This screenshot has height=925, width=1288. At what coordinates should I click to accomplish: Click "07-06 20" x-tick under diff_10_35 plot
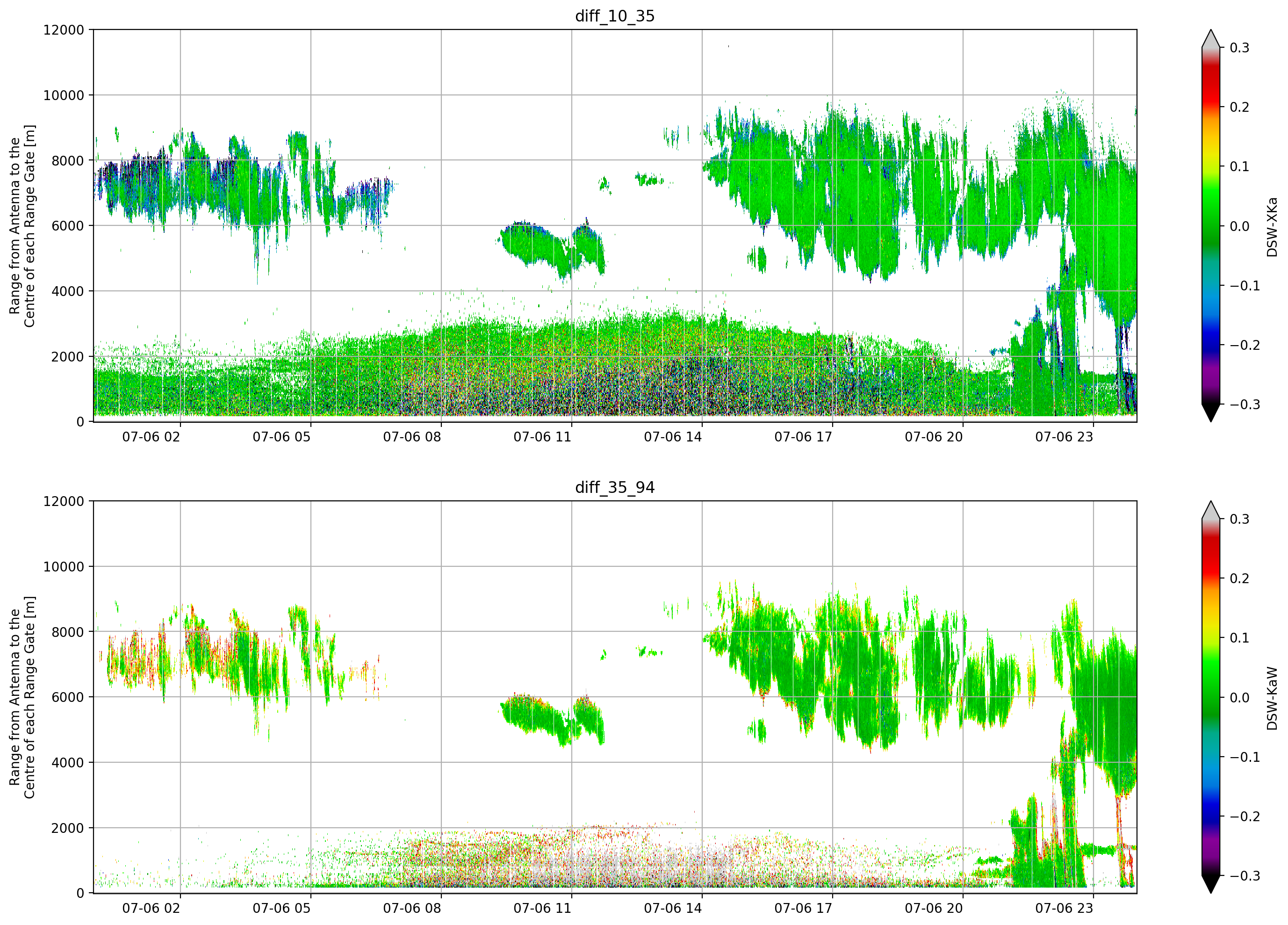934,437
